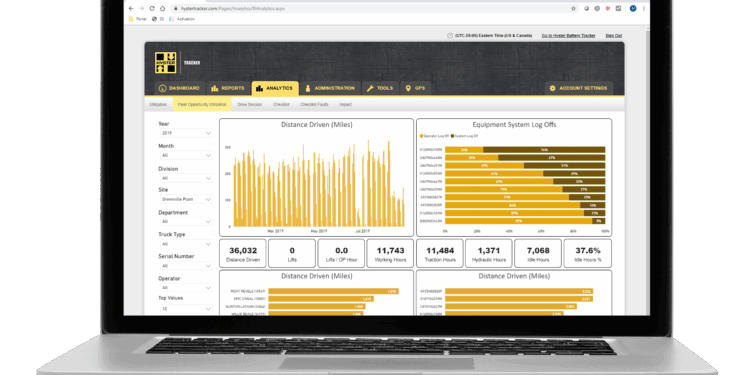
Task: Click the Hyster Tracker logo
Action: pyautogui.click(x=165, y=63)
